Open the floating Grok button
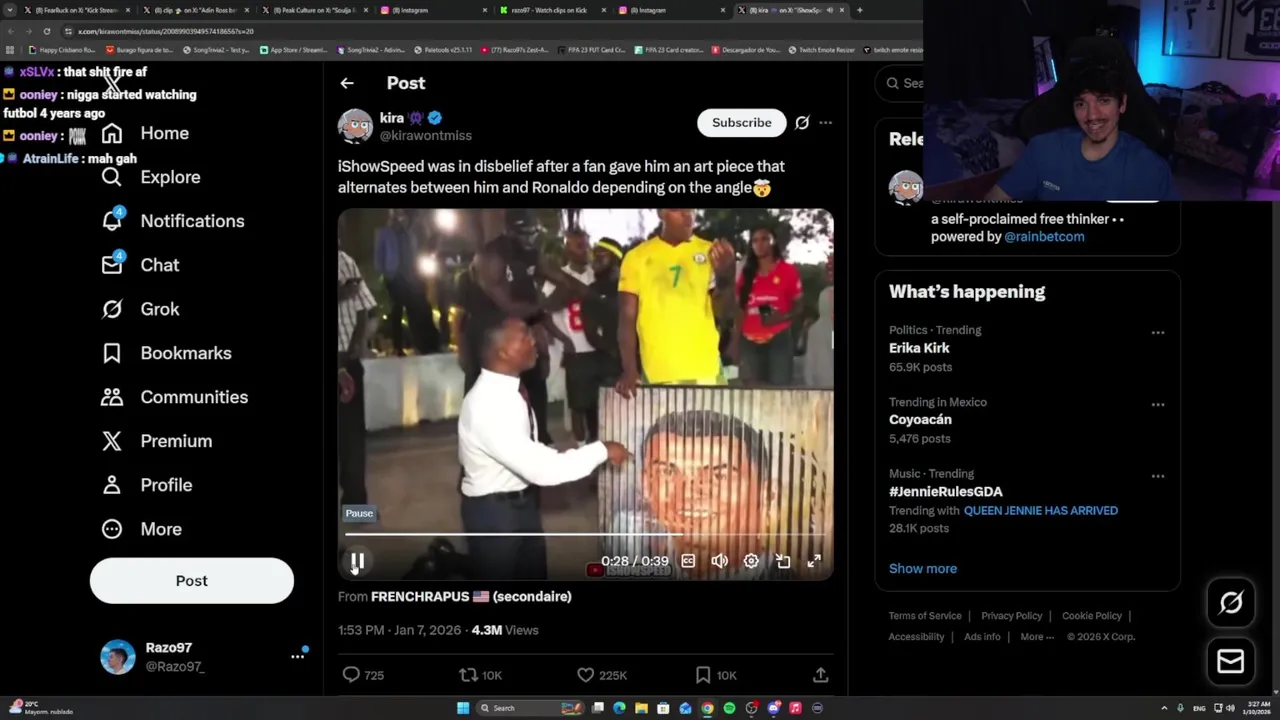 (1231, 602)
